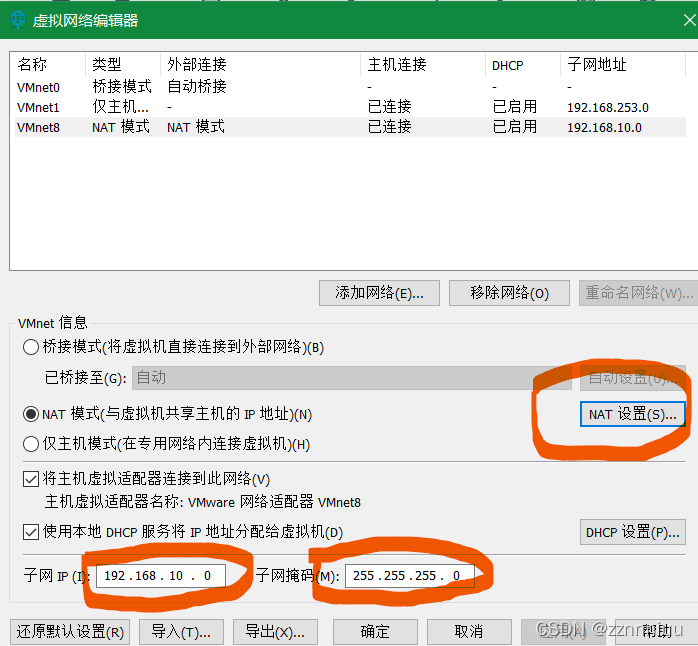Select the 桥接模式 radio button

point(31,347)
